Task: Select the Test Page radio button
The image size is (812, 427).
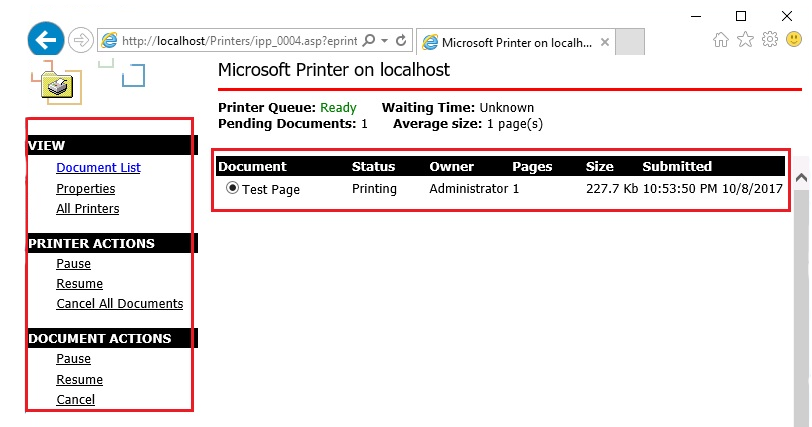Action: (232, 188)
